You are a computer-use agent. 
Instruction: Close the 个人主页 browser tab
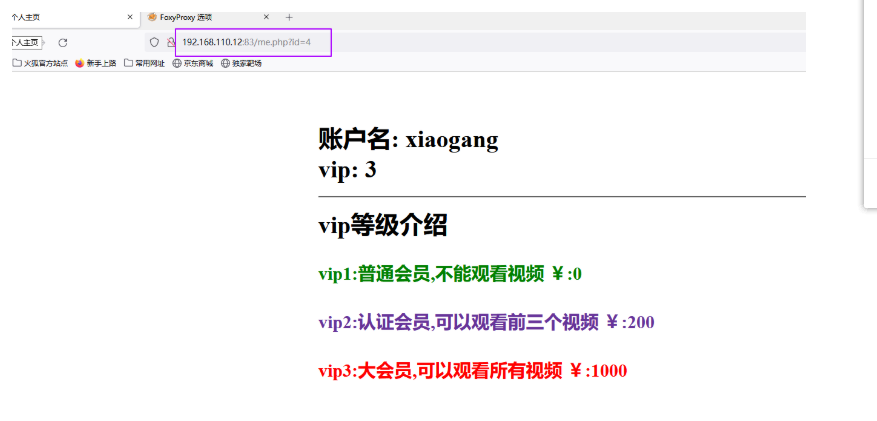pos(130,17)
